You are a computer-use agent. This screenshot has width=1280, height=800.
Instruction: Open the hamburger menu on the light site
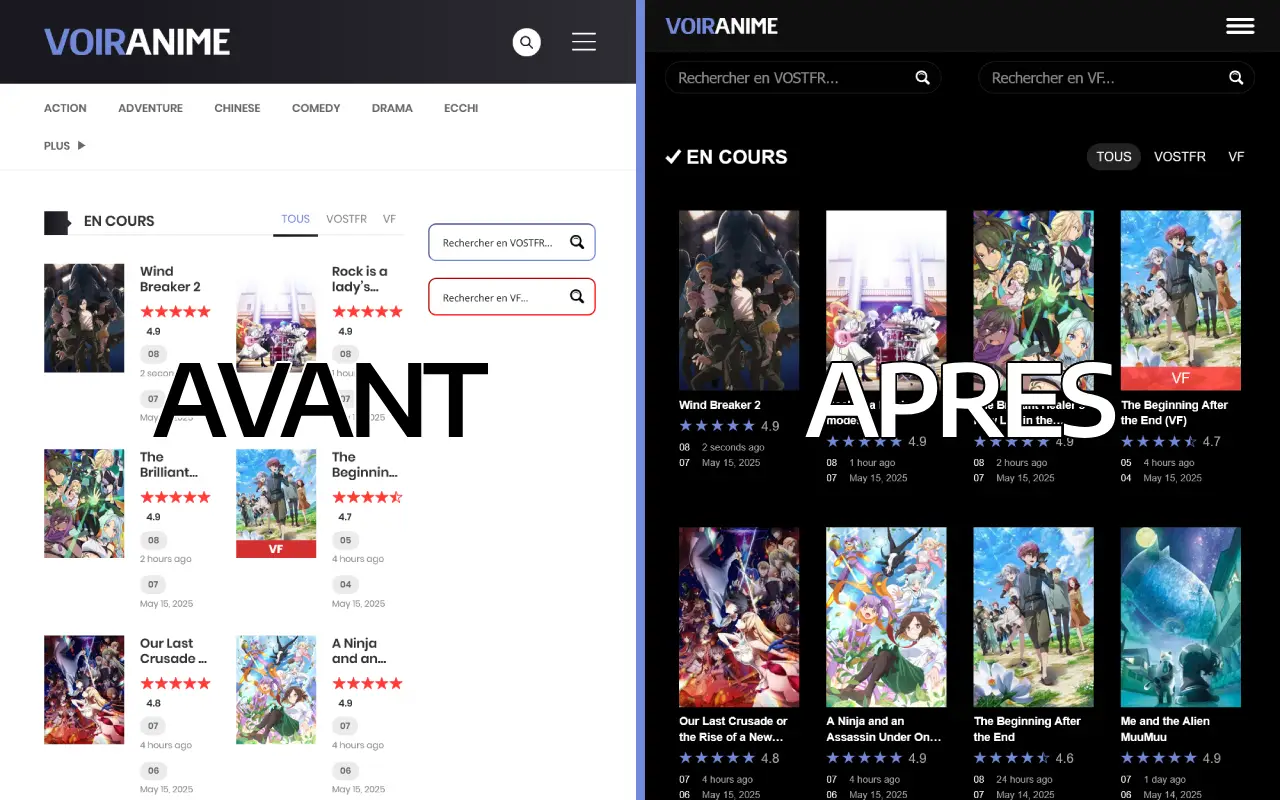pos(584,42)
